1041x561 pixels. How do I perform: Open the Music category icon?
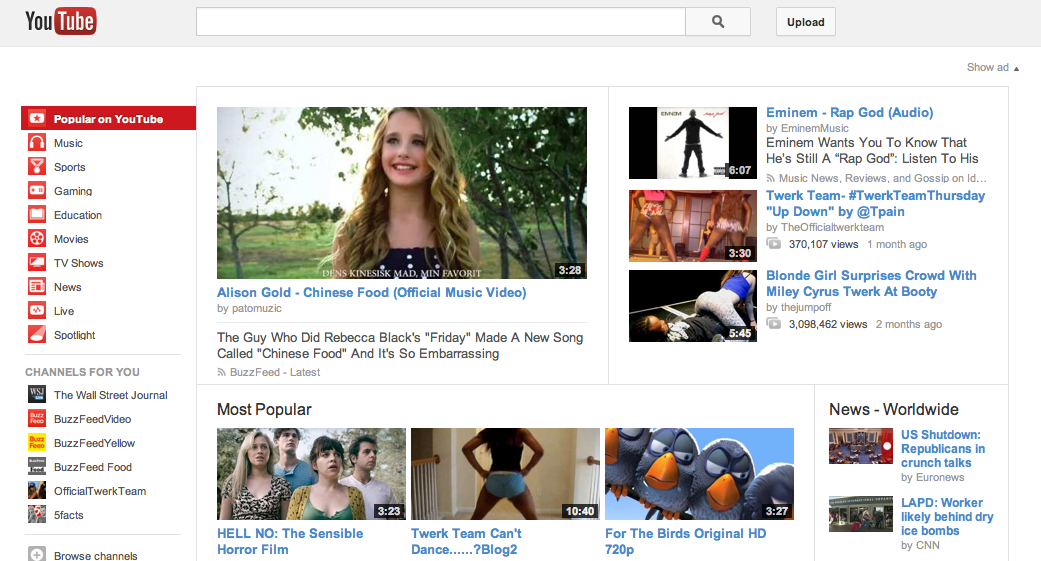point(37,143)
